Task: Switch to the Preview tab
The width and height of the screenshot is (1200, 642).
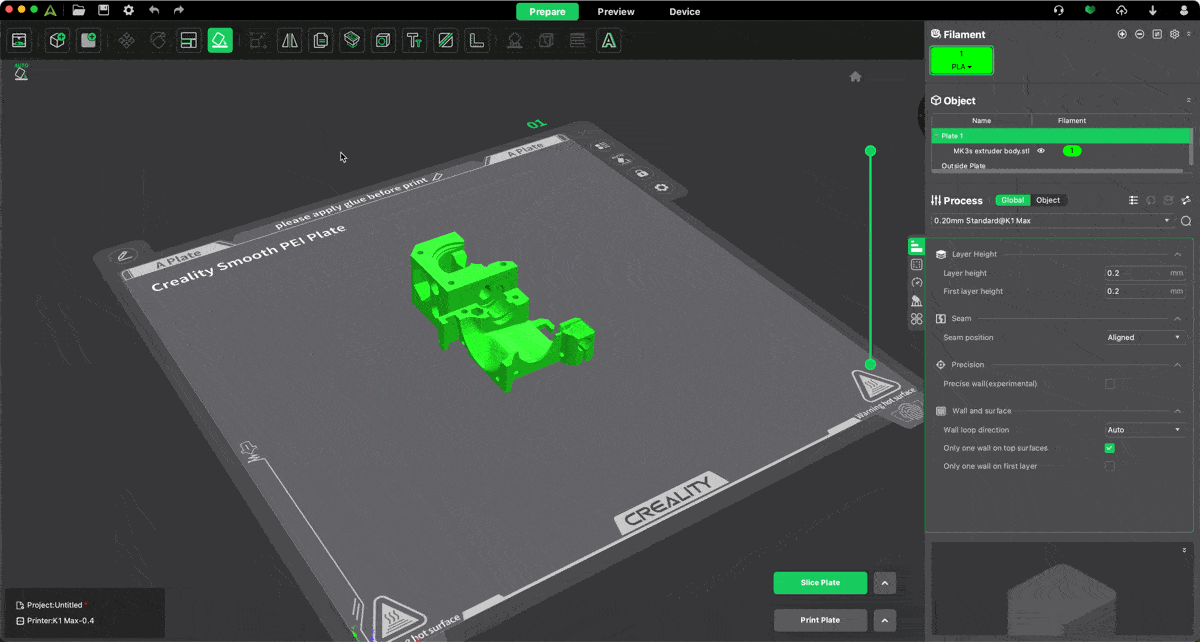Action: 616,12
